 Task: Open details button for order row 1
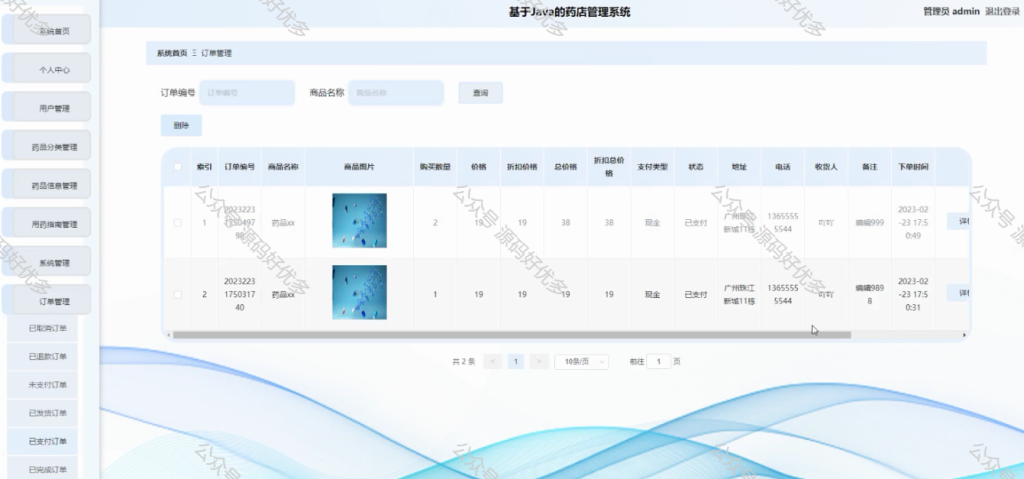coord(959,221)
